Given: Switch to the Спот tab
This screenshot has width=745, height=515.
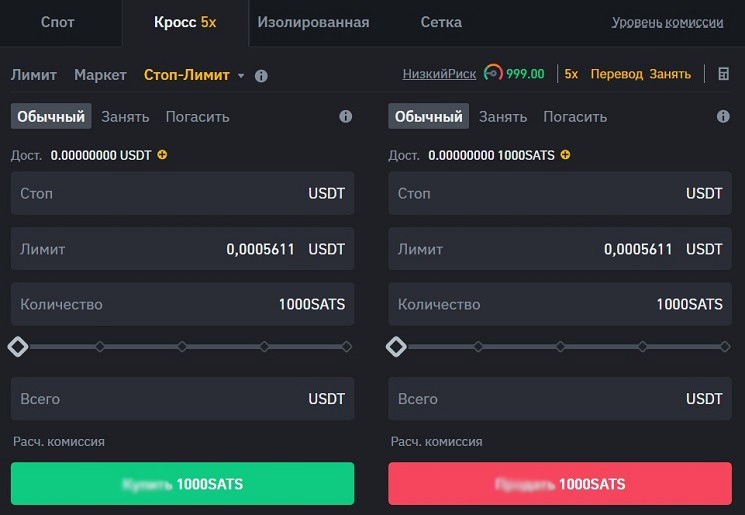Looking at the screenshot, I should 57,22.
